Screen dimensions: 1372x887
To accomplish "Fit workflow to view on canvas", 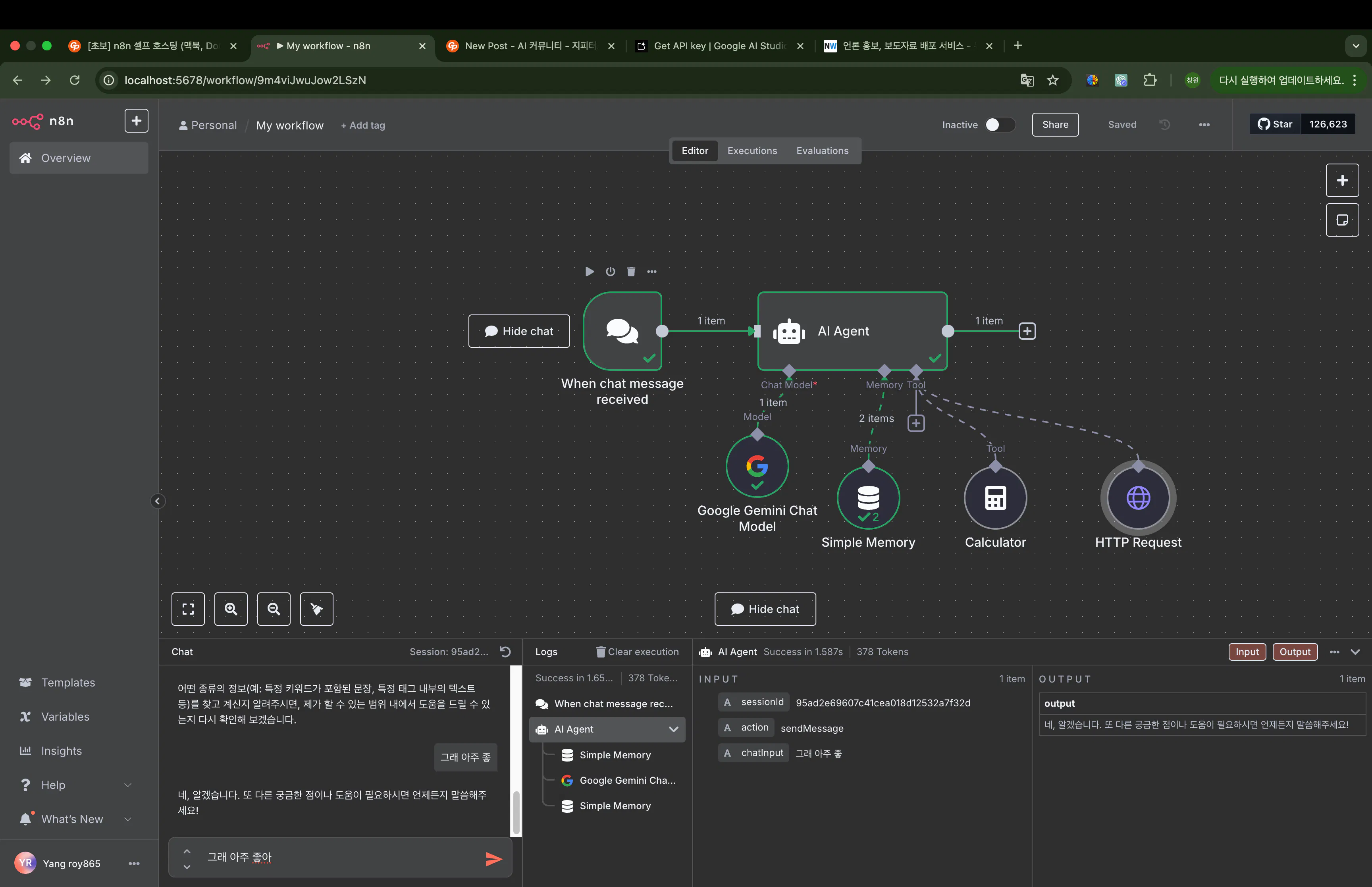I will coord(188,609).
